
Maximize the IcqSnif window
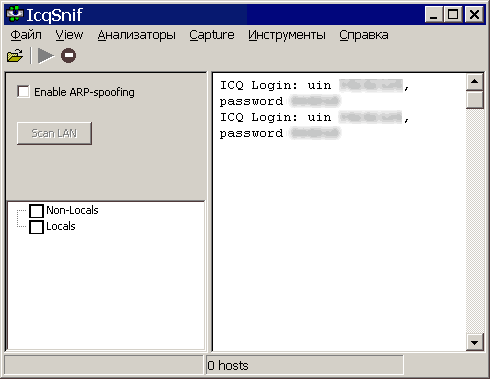(453, 15)
